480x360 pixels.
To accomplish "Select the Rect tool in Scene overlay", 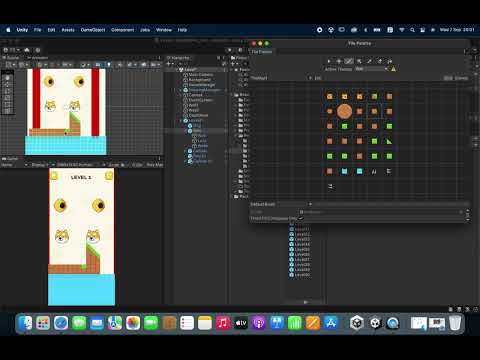I will coord(7,104).
